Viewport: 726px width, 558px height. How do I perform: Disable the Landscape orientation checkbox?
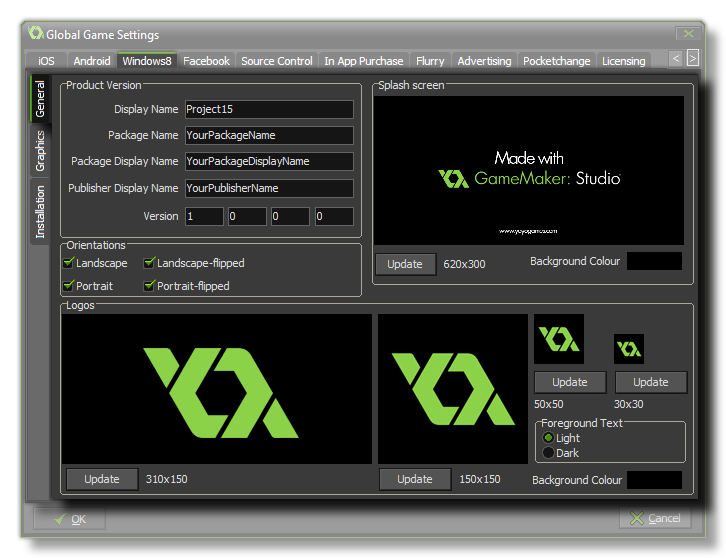tap(69, 263)
